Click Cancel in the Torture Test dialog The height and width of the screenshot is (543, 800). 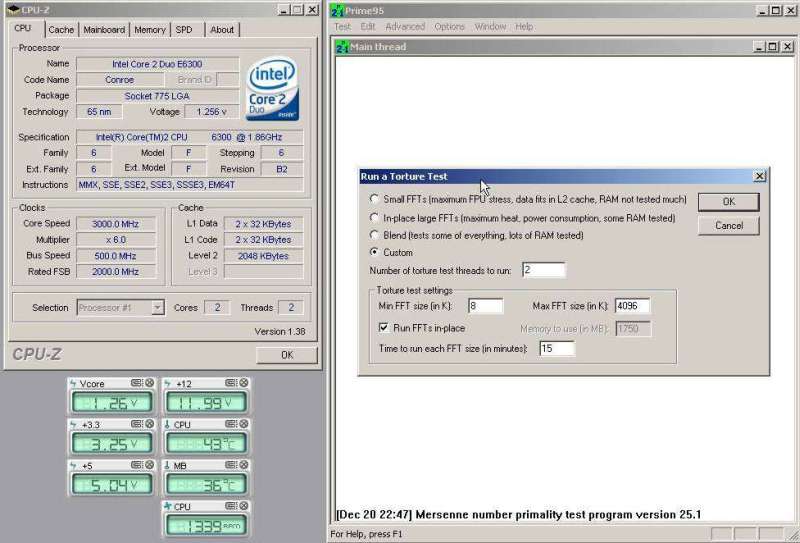coord(729,225)
